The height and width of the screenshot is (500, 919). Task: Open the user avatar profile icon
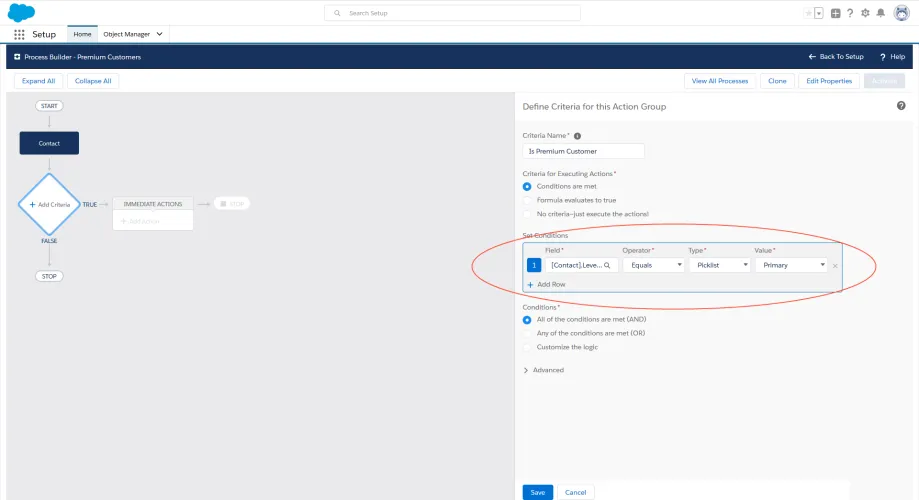point(901,12)
